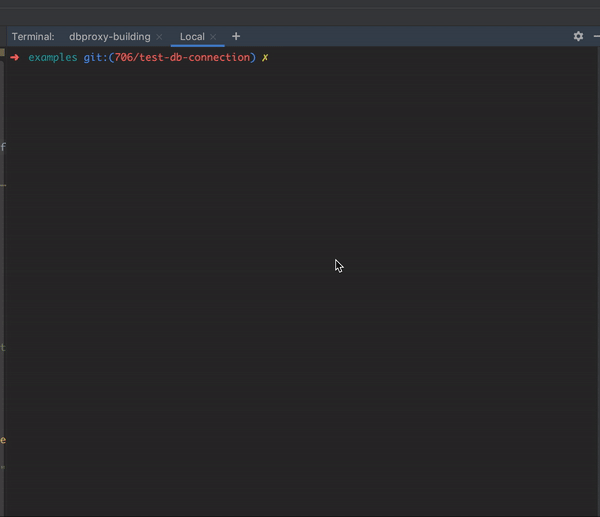The image size is (600, 517).
Task: Select the Local terminal tab
Action: tap(192, 36)
